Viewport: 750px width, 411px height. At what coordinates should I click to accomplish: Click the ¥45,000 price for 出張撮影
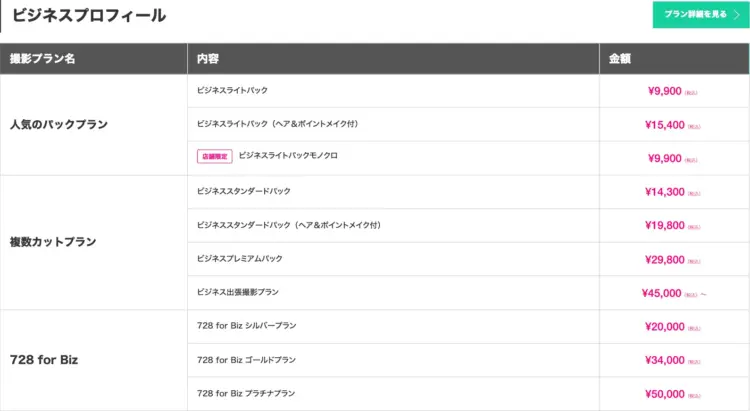pos(662,293)
